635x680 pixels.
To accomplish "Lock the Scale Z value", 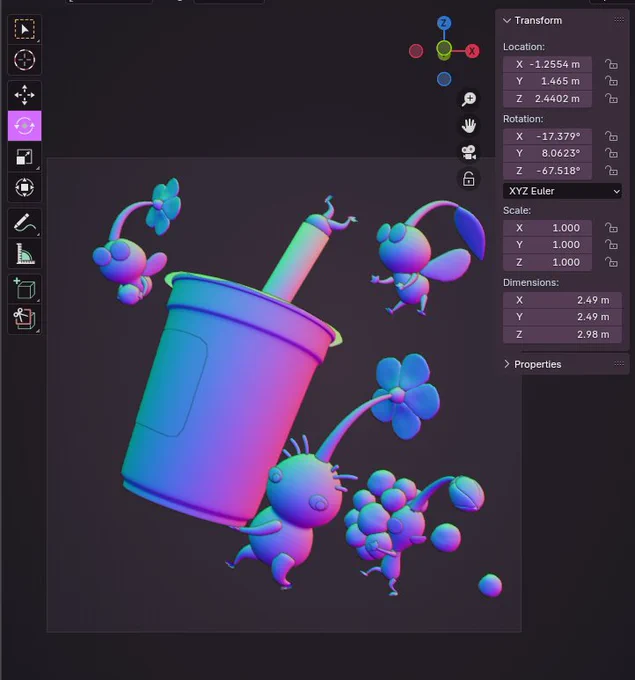I will pos(611,262).
